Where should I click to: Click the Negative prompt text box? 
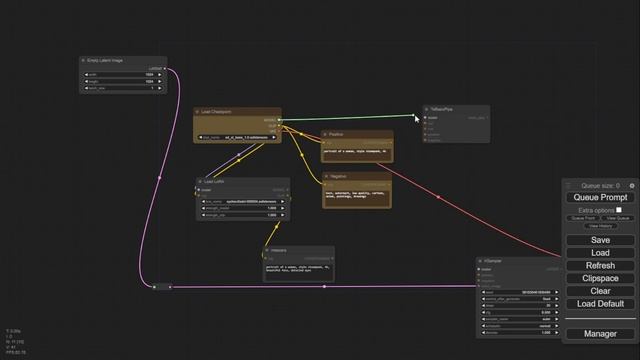[357, 199]
